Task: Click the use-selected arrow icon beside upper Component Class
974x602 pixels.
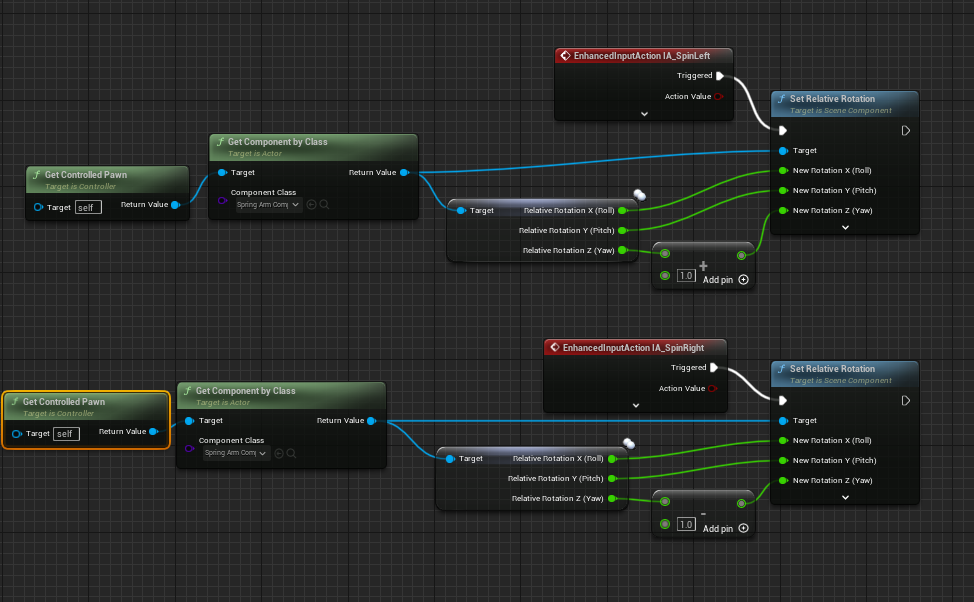Action: pyautogui.click(x=311, y=205)
